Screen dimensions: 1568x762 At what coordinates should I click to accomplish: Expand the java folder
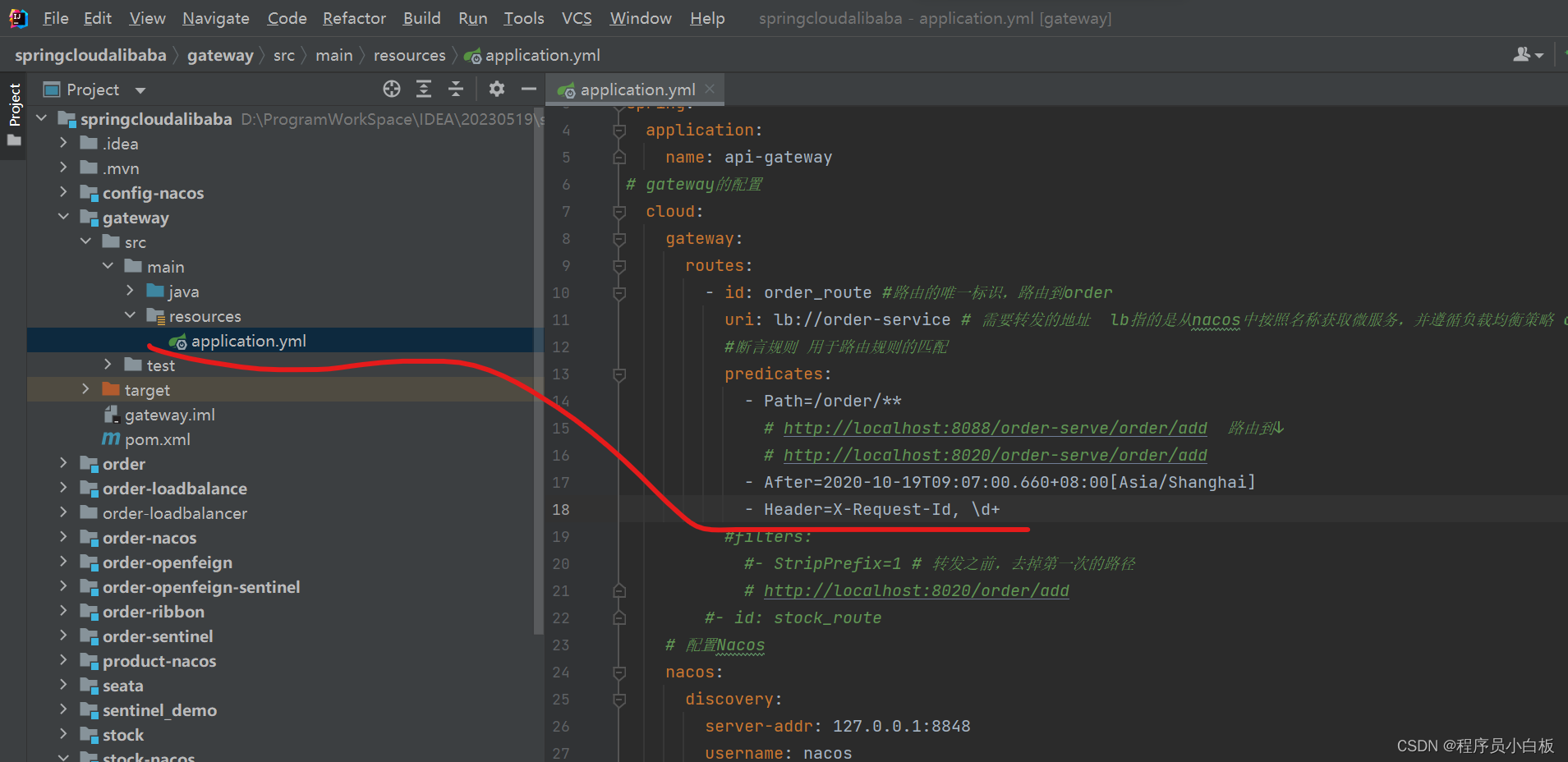[130, 291]
